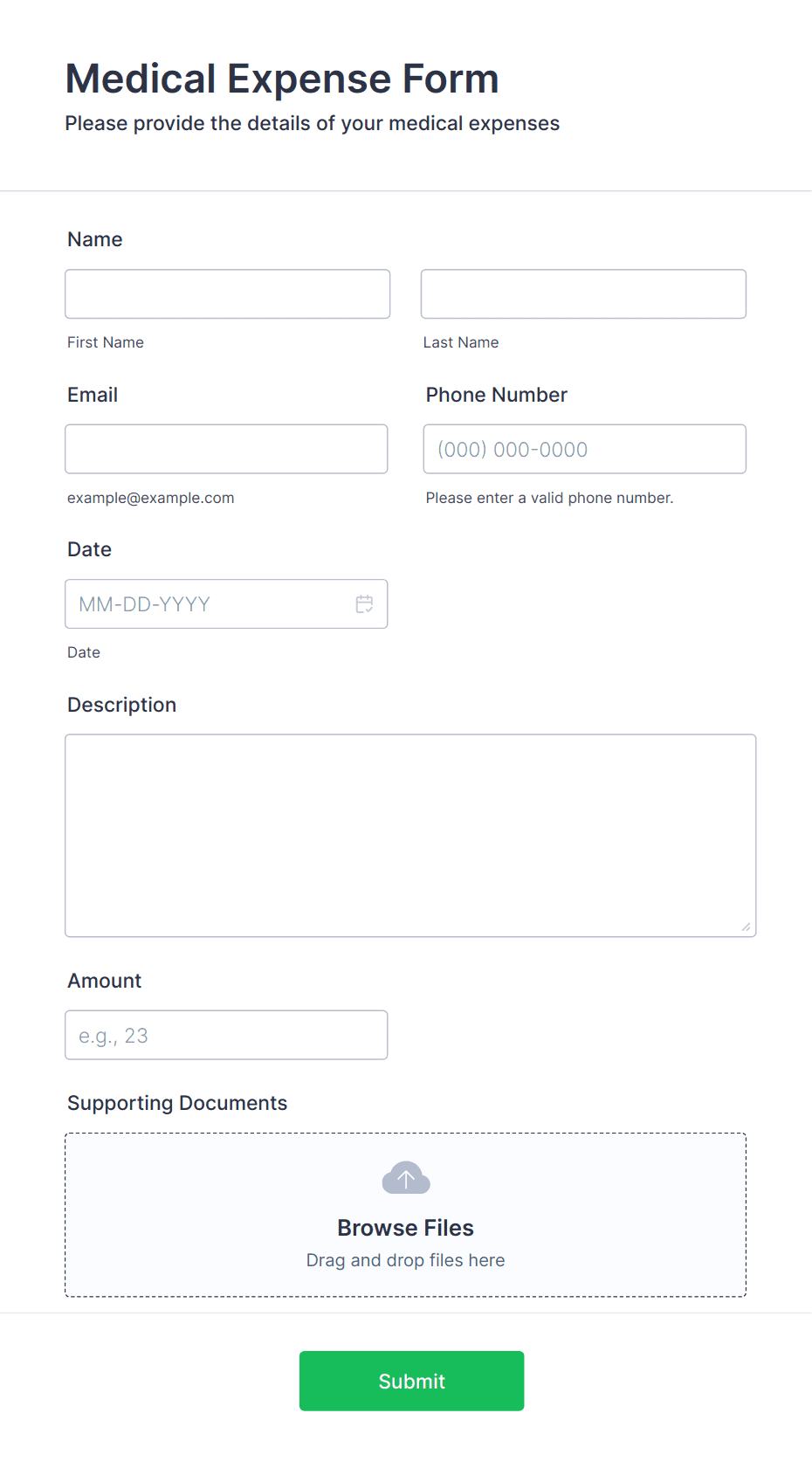812x1461 pixels.
Task: Click the Supporting Documents label
Action: (177, 1103)
